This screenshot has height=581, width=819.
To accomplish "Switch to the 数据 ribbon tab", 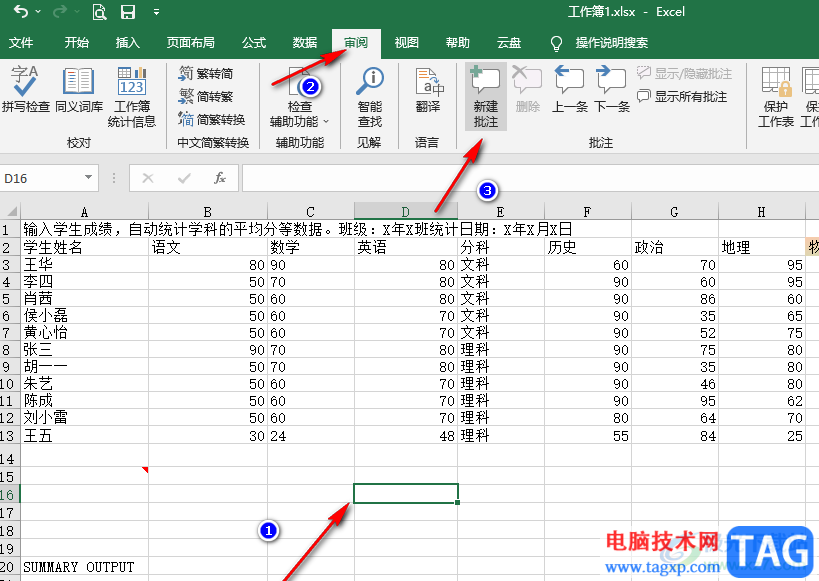I will pos(305,42).
